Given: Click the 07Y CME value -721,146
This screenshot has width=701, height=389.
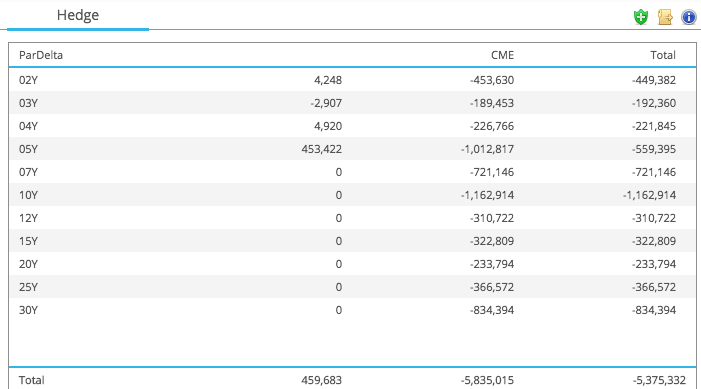Looking at the screenshot, I should (x=492, y=172).
